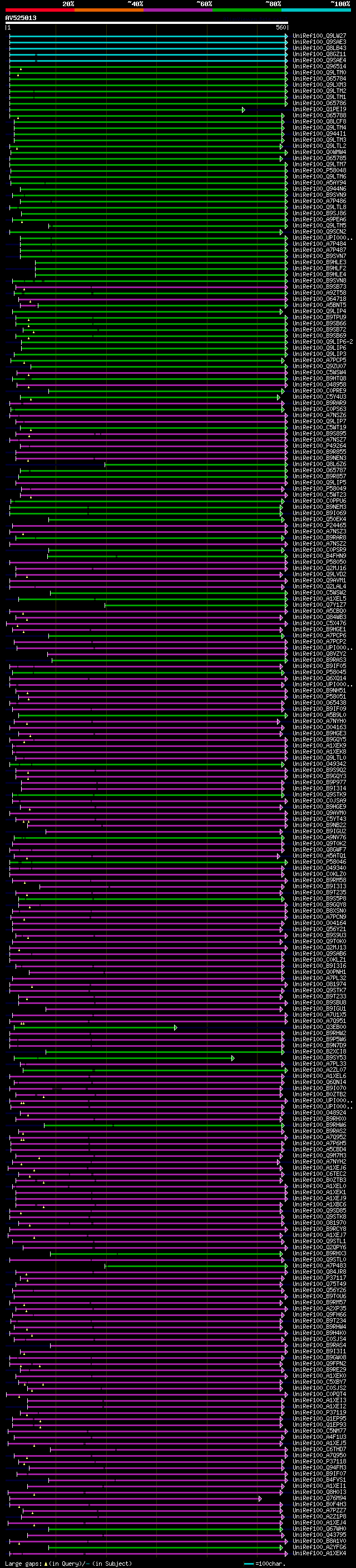Click the arrowhead ending the Q9LTL2 alignment
The image size is (356, 1568).
[x=281, y=147]
